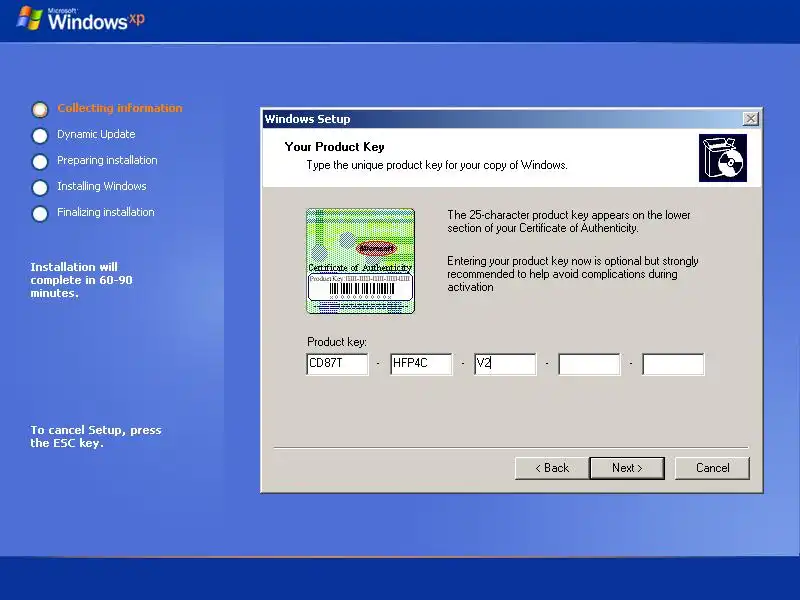
Task: Click the "Your Product Key" heading
Action: [334, 147]
